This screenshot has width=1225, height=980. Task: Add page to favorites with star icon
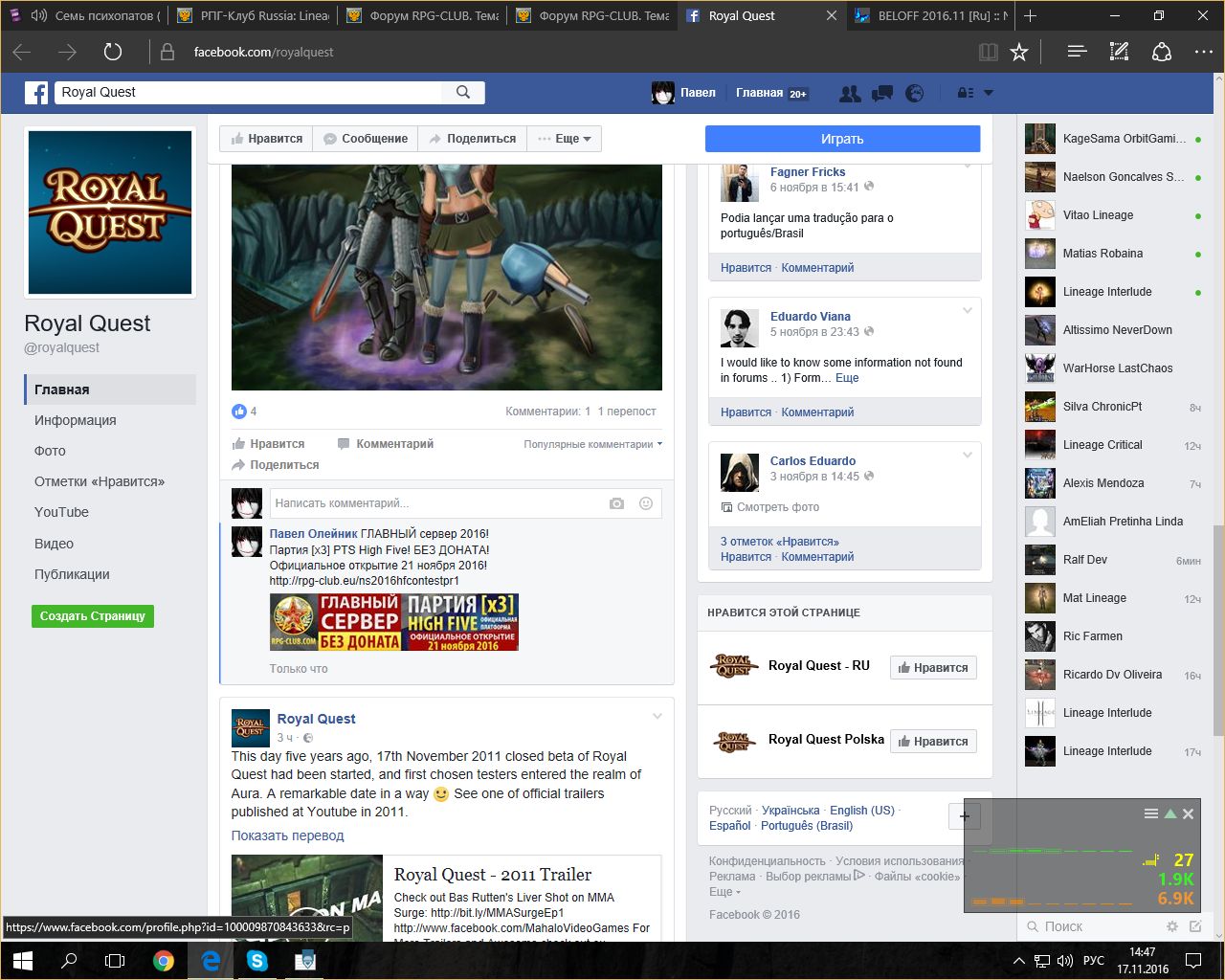[x=1019, y=52]
